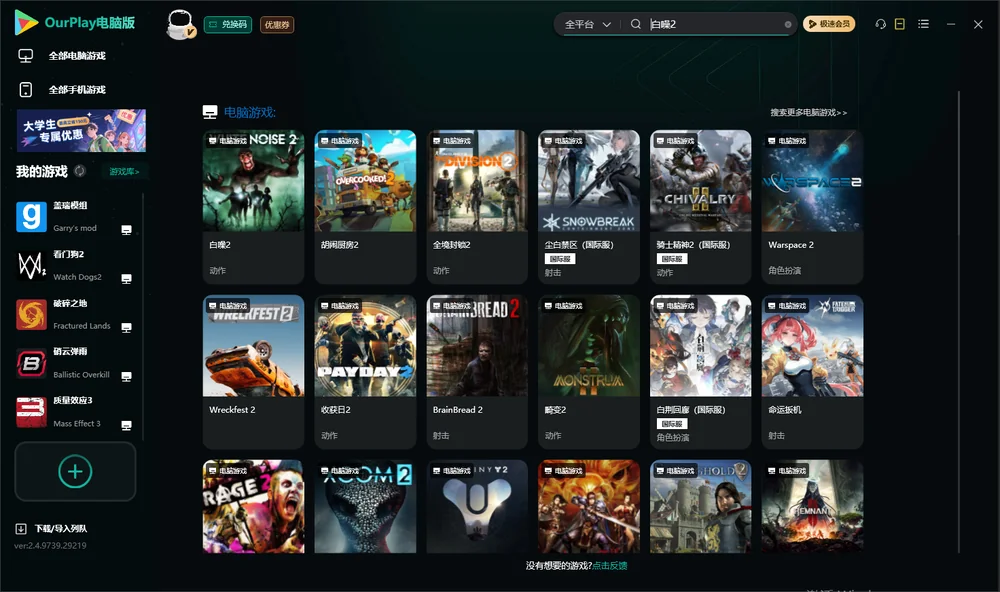Click the download icon next to 下载/导入列队
Screen dimensions: 1000x592
click(21, 528)
